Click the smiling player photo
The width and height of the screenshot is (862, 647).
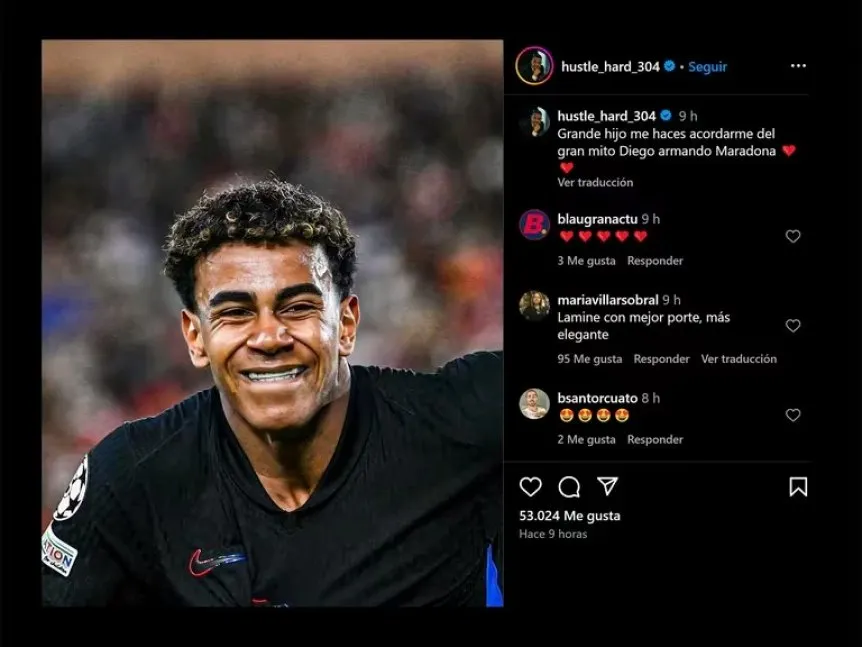(x=273, y=323)
